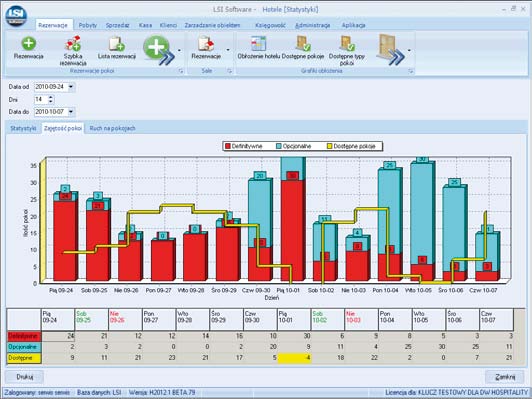Click Baza danych: LSI status entry
Screen dimensions: 532x399
[99, 393]
